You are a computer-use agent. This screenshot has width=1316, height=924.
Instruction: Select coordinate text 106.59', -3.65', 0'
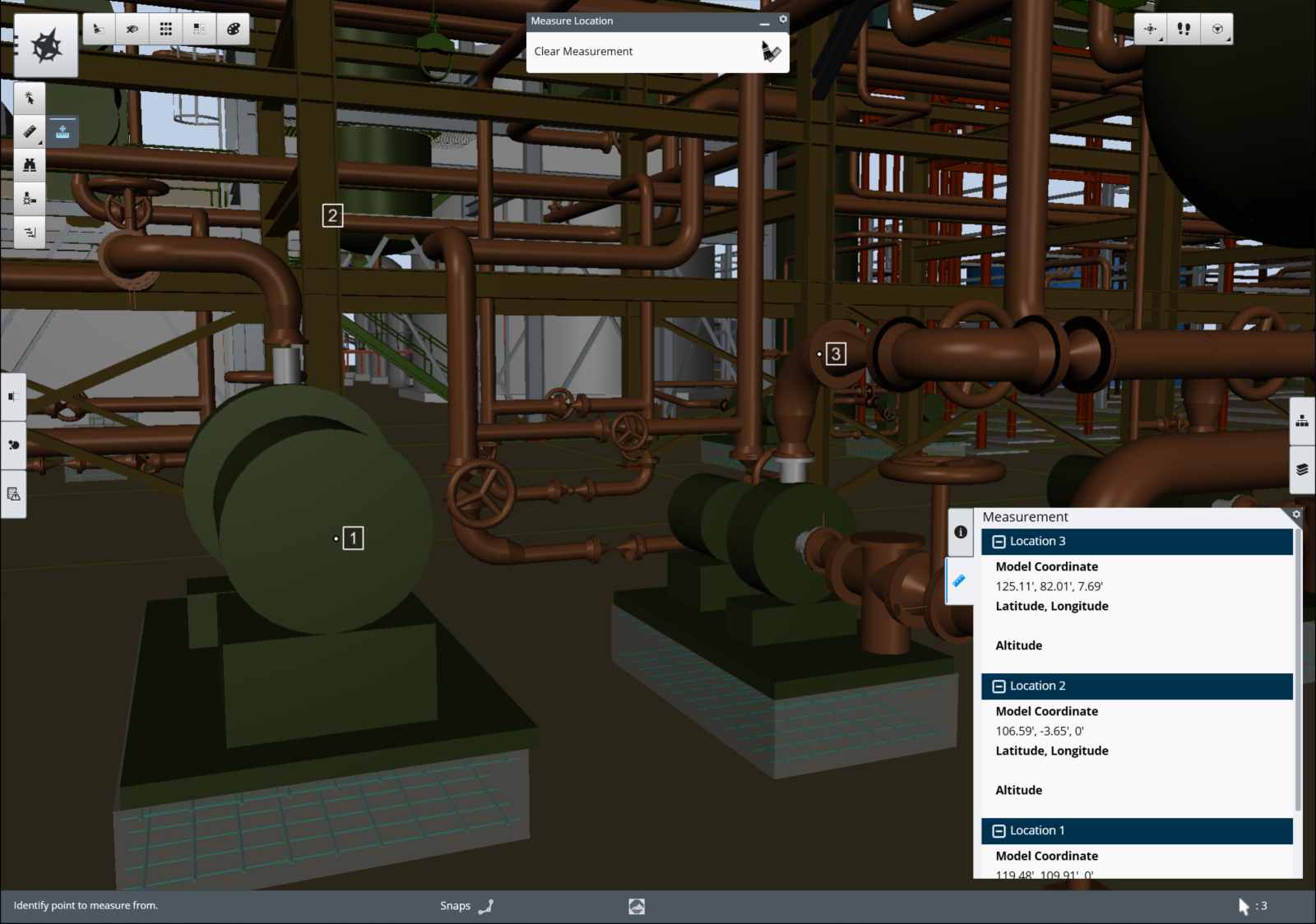coord(1040,731)
